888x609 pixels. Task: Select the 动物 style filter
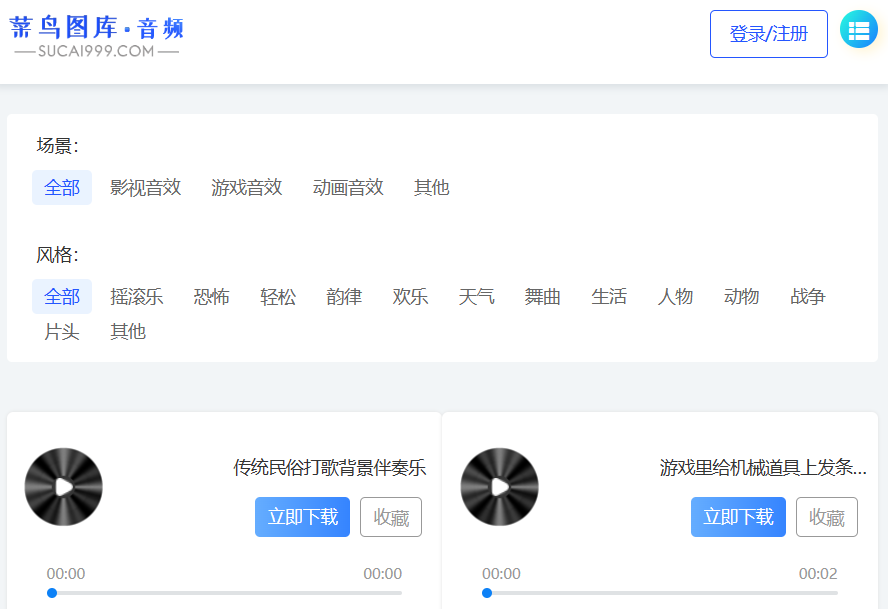(741, 297)
